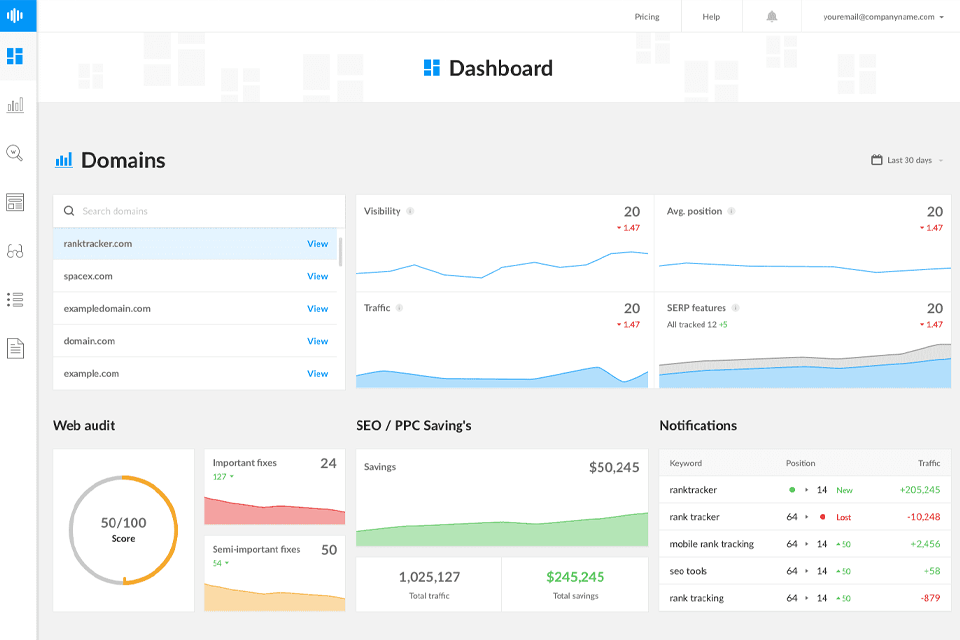The width and height of the screenshot is (960, 640).
Task: Open the Dashboard panel from the sidebar
Action: (15, 57)
